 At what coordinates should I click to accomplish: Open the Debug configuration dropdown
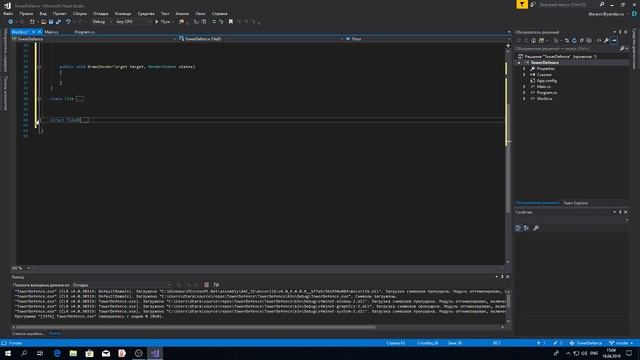(101, 22)
